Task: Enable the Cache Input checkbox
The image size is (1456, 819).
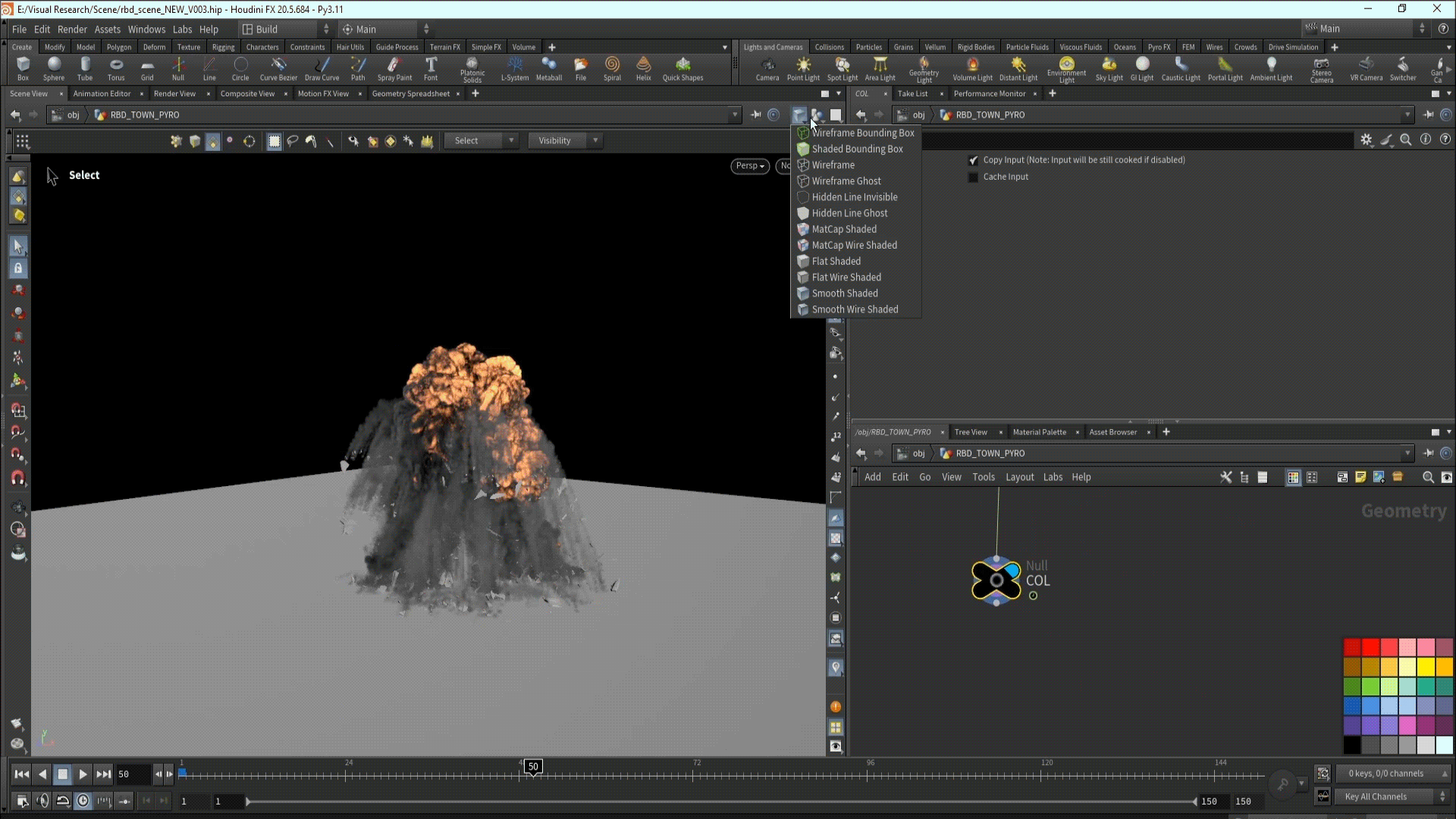Action: [973, 177]
